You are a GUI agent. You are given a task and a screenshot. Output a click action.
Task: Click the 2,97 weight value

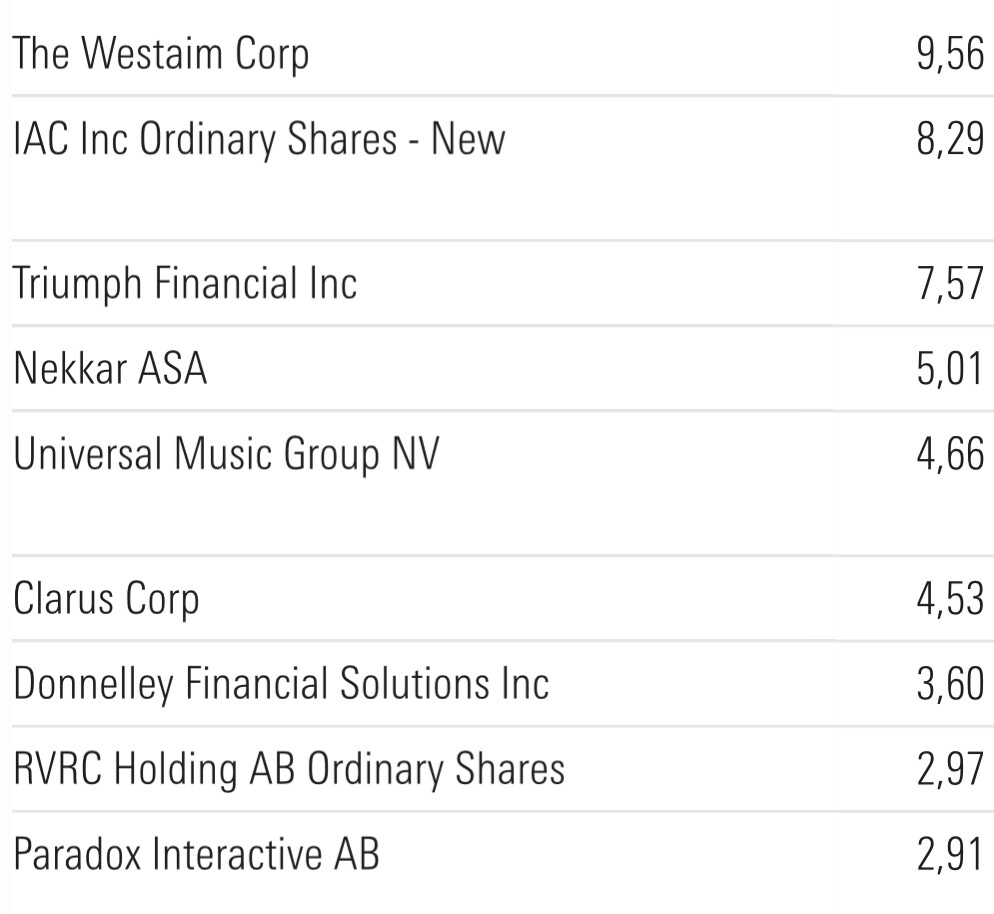[950, 769]
